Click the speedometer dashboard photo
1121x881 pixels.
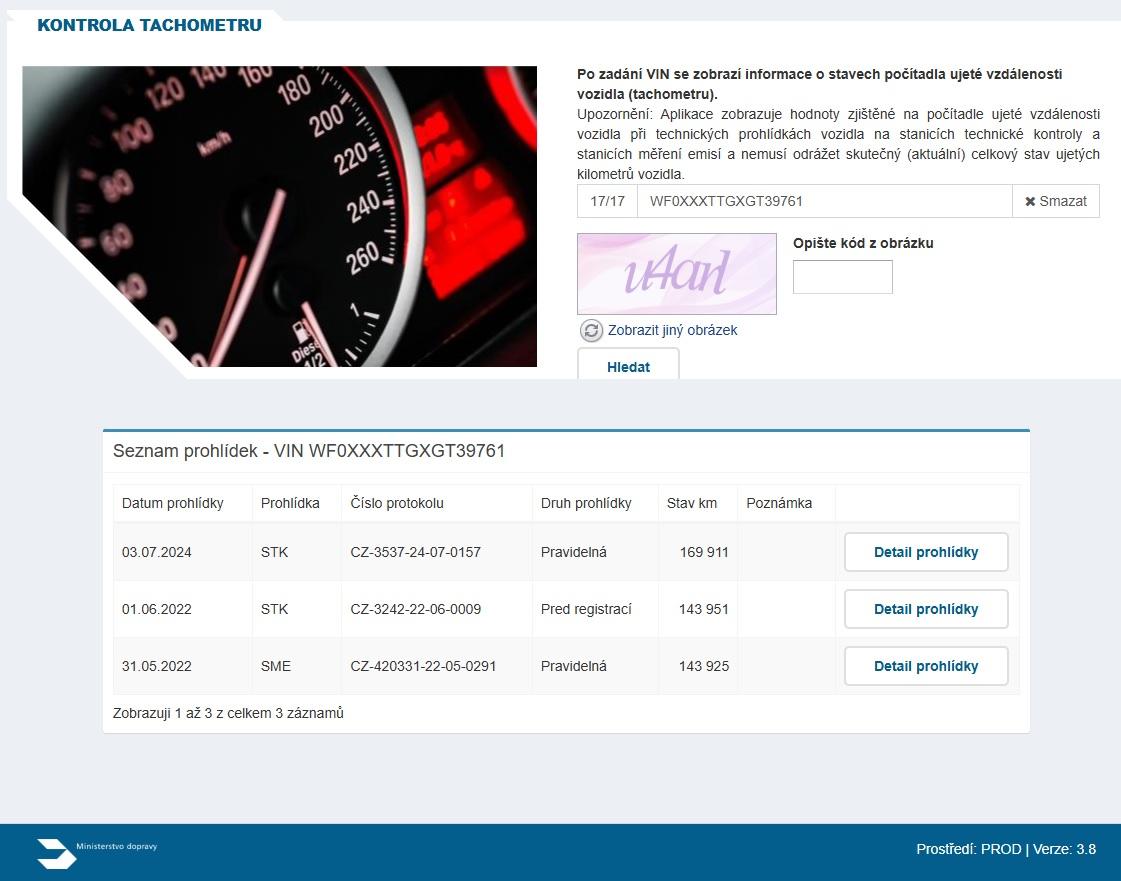(x=280, y=216)
